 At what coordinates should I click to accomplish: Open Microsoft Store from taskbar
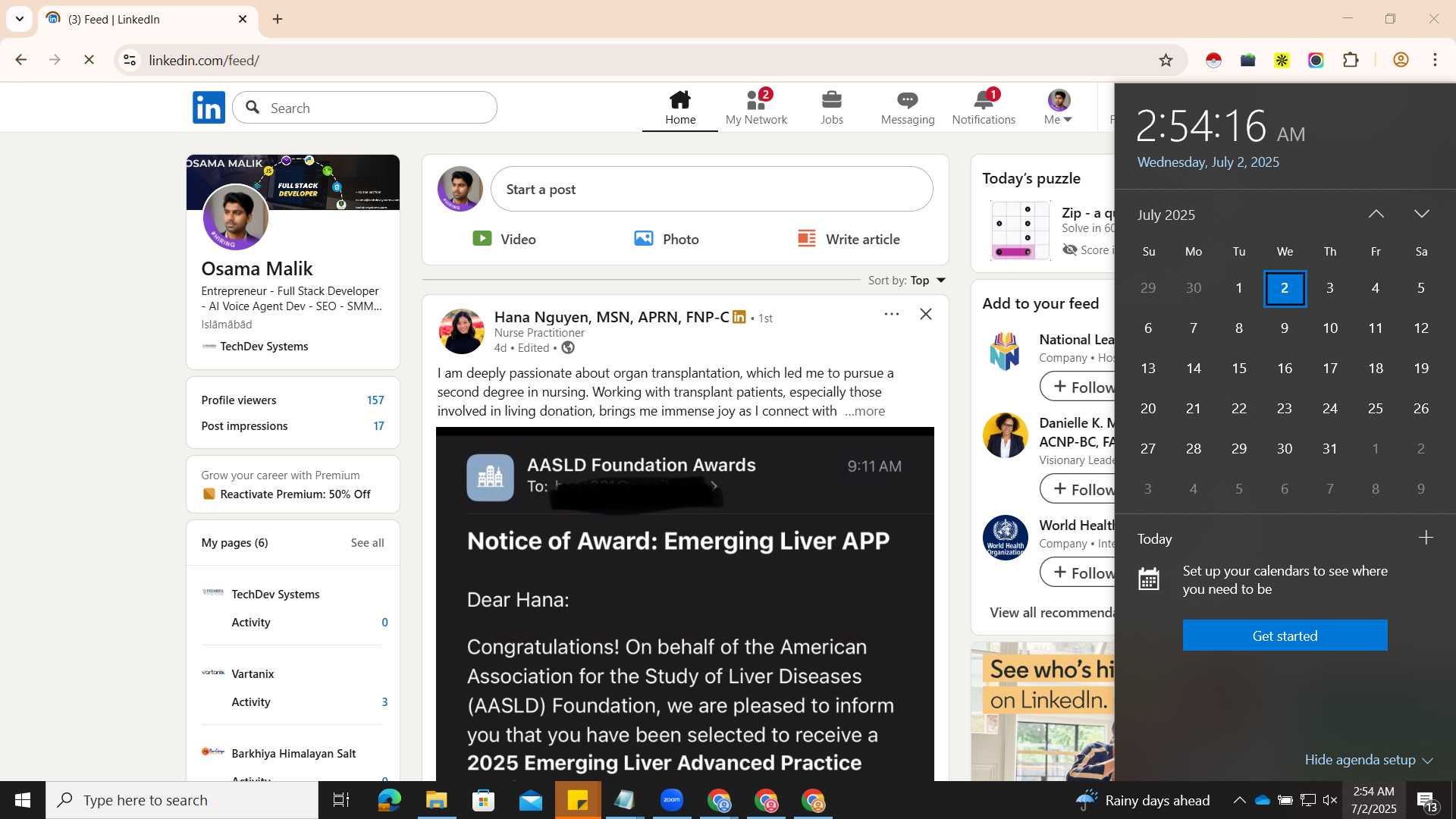tap(483, 800)
